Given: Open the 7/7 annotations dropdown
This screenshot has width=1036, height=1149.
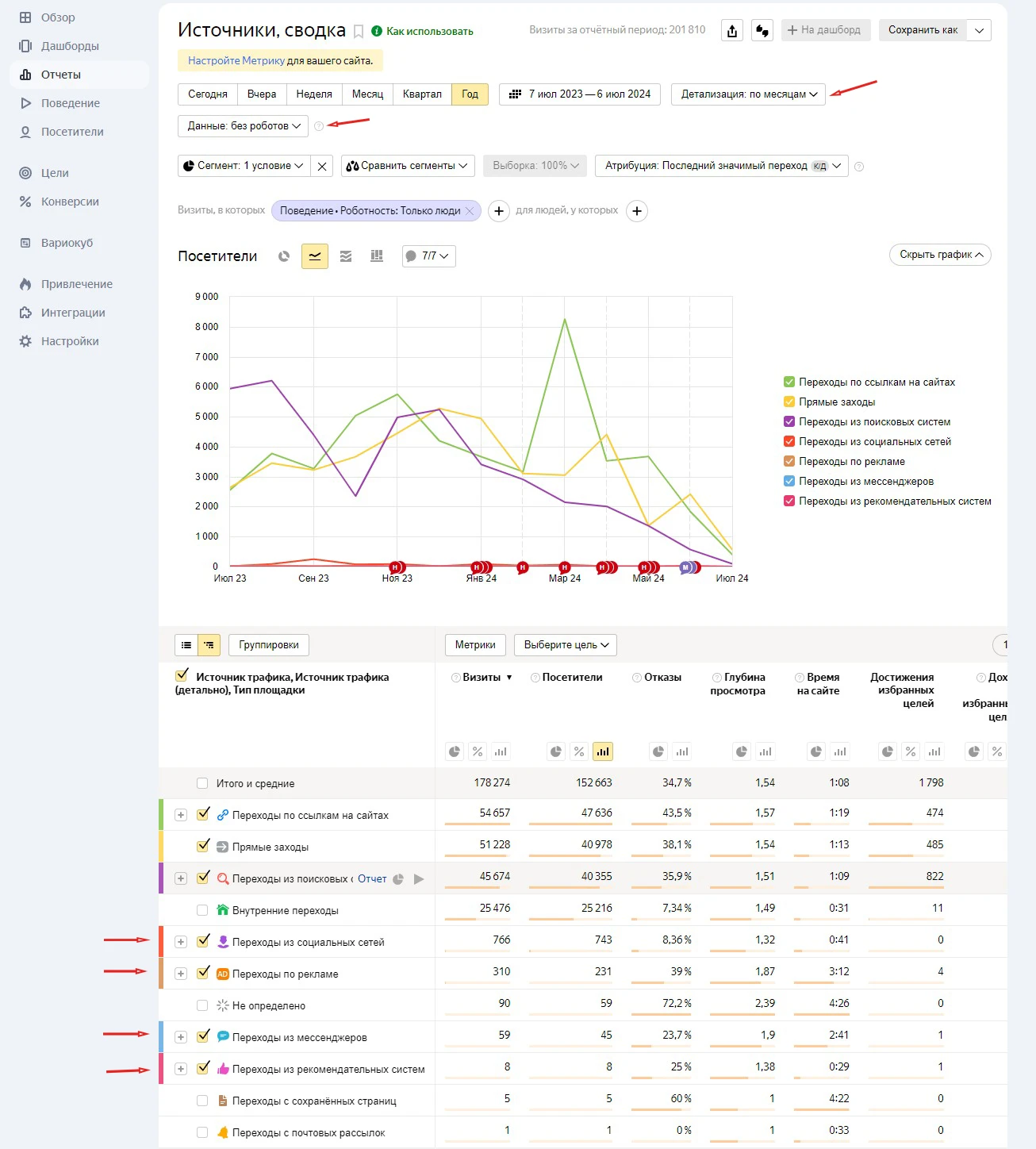Looking at the screenshot, I should pyautogui.click(x=429, y=256).
